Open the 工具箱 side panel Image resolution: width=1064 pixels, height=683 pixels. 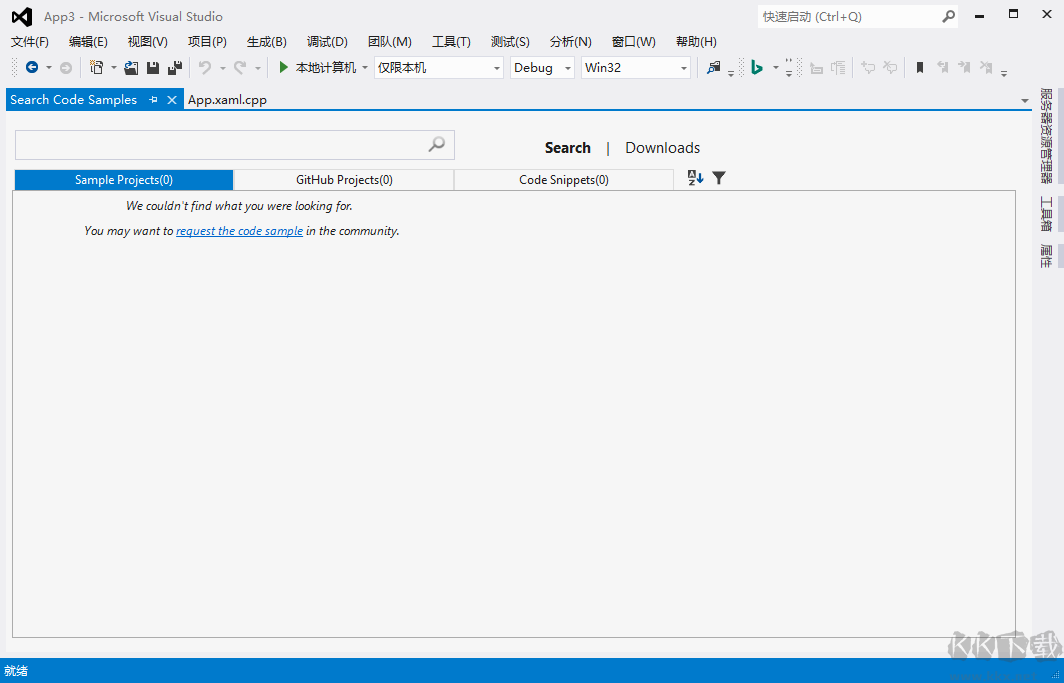pos(1044,215)
